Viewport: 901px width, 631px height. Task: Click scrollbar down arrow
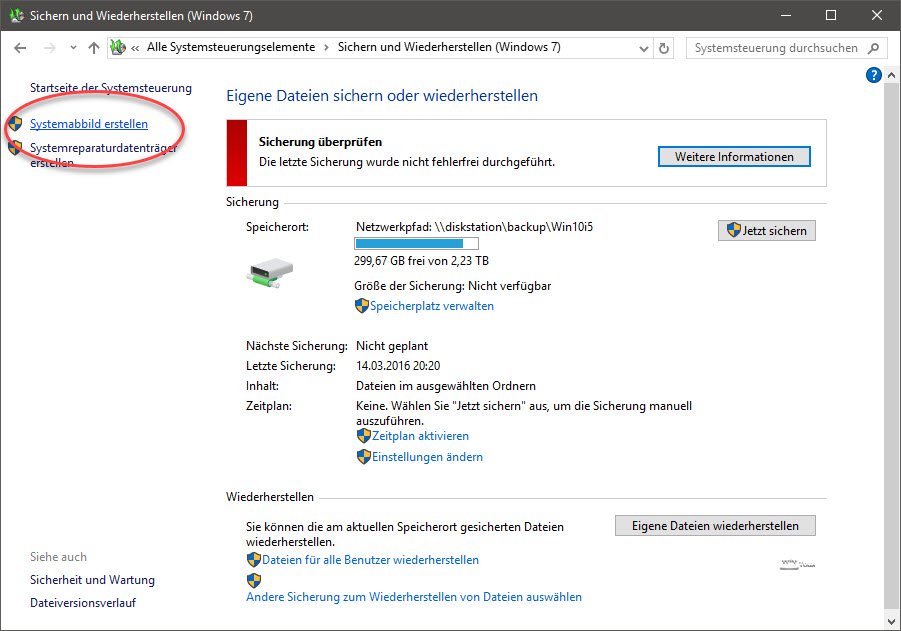(x=891, y=621)
